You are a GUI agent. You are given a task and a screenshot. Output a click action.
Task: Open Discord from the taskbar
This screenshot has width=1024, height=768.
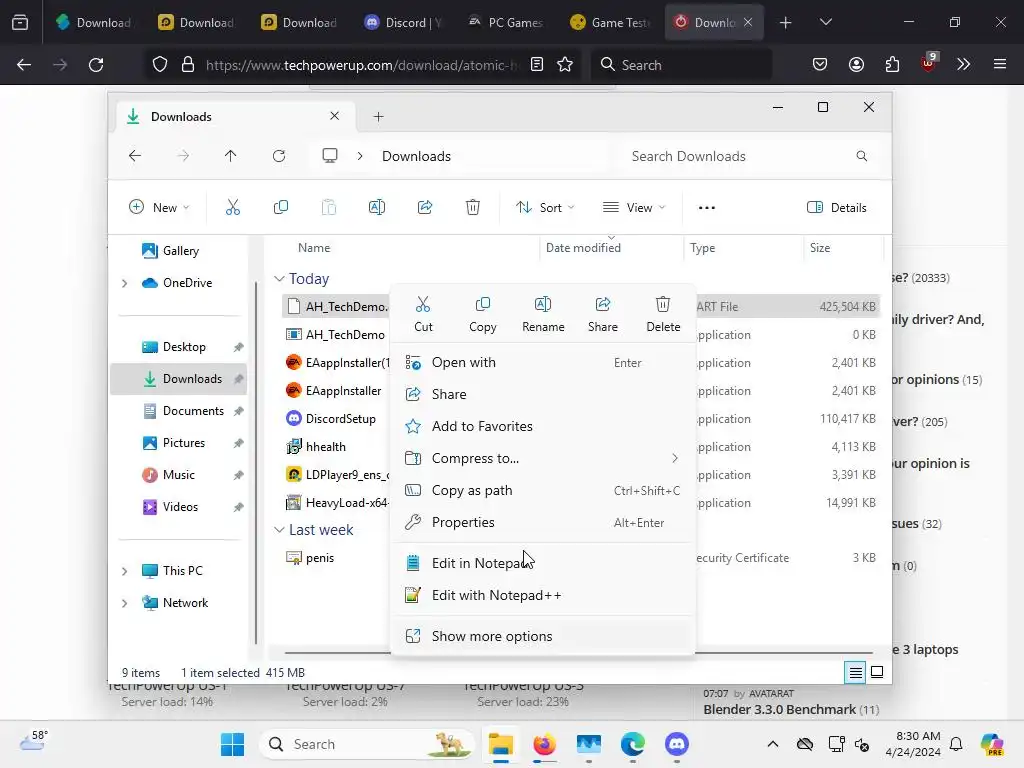677,744
